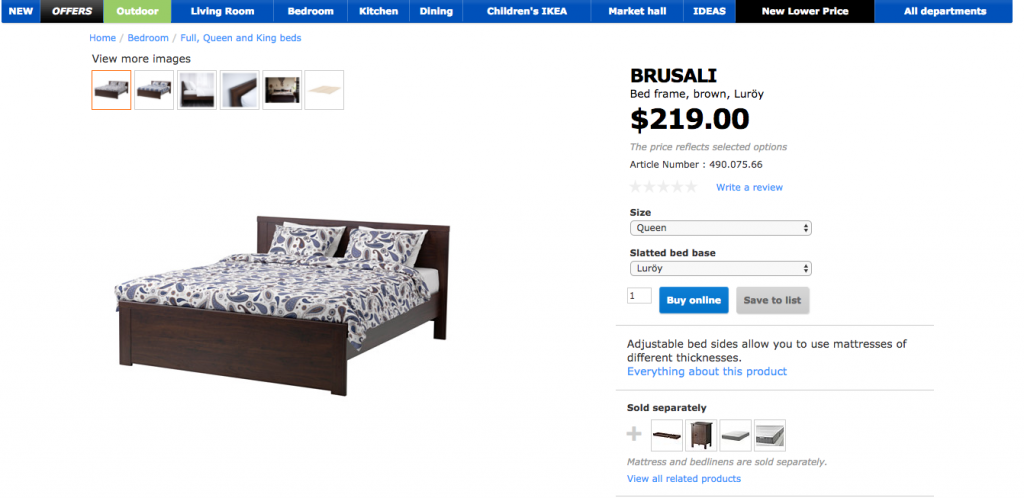Open the headboard corner close-up thumbnail
1024x498 pixels.
click(x=240, y=90)
